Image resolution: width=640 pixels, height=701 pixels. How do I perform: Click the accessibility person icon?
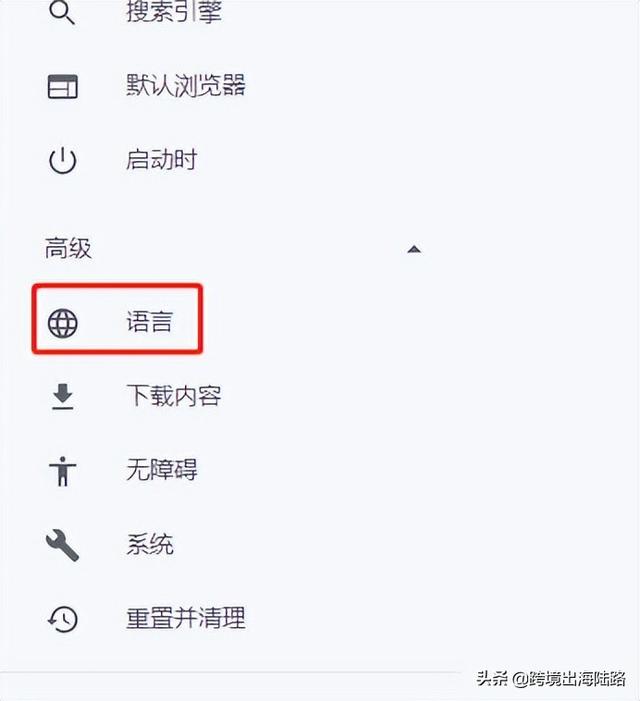tap(63, 471)
